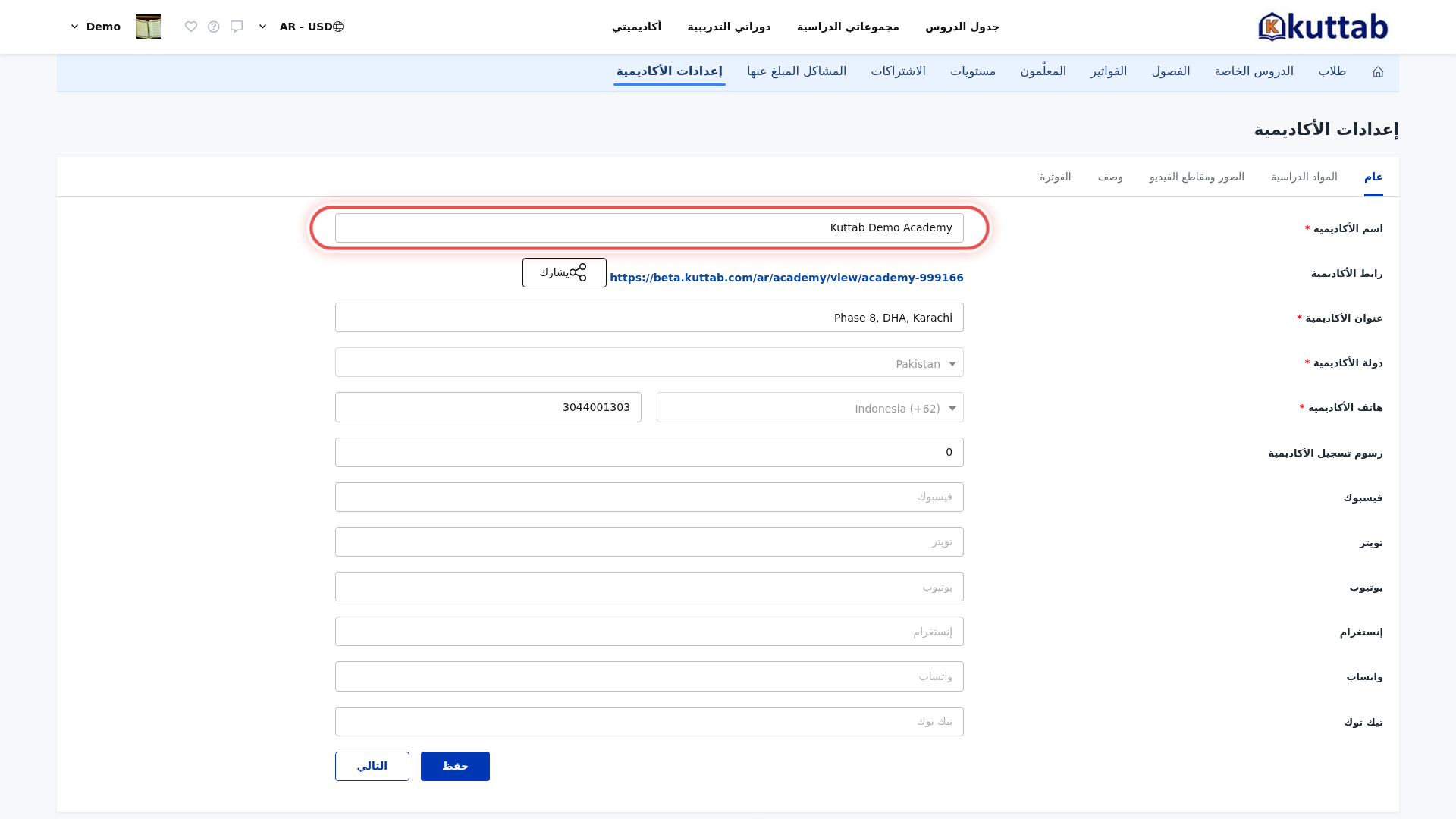Switch to the عام settings tab

point(1373,177)
